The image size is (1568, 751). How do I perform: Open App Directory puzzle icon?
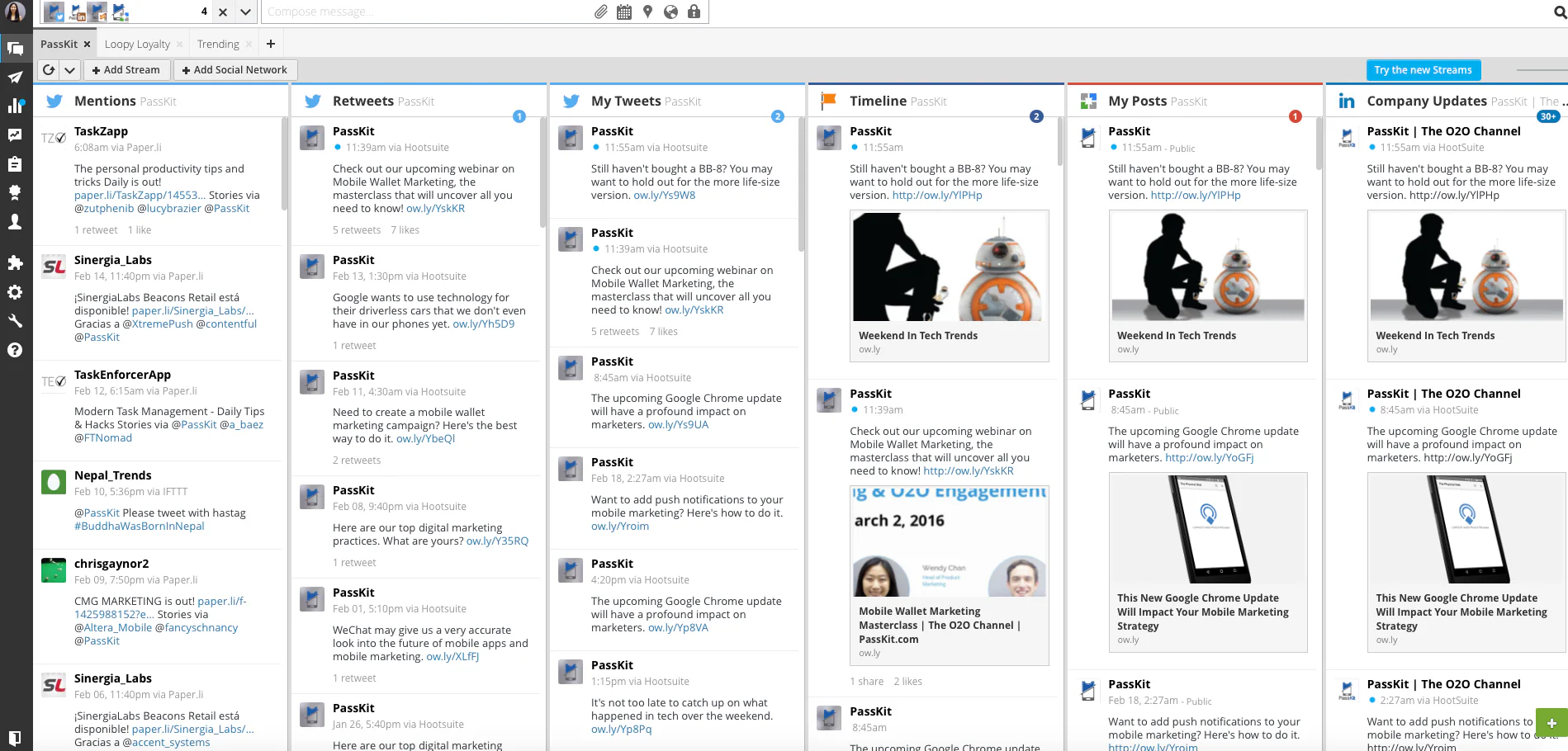coord(15,263)
